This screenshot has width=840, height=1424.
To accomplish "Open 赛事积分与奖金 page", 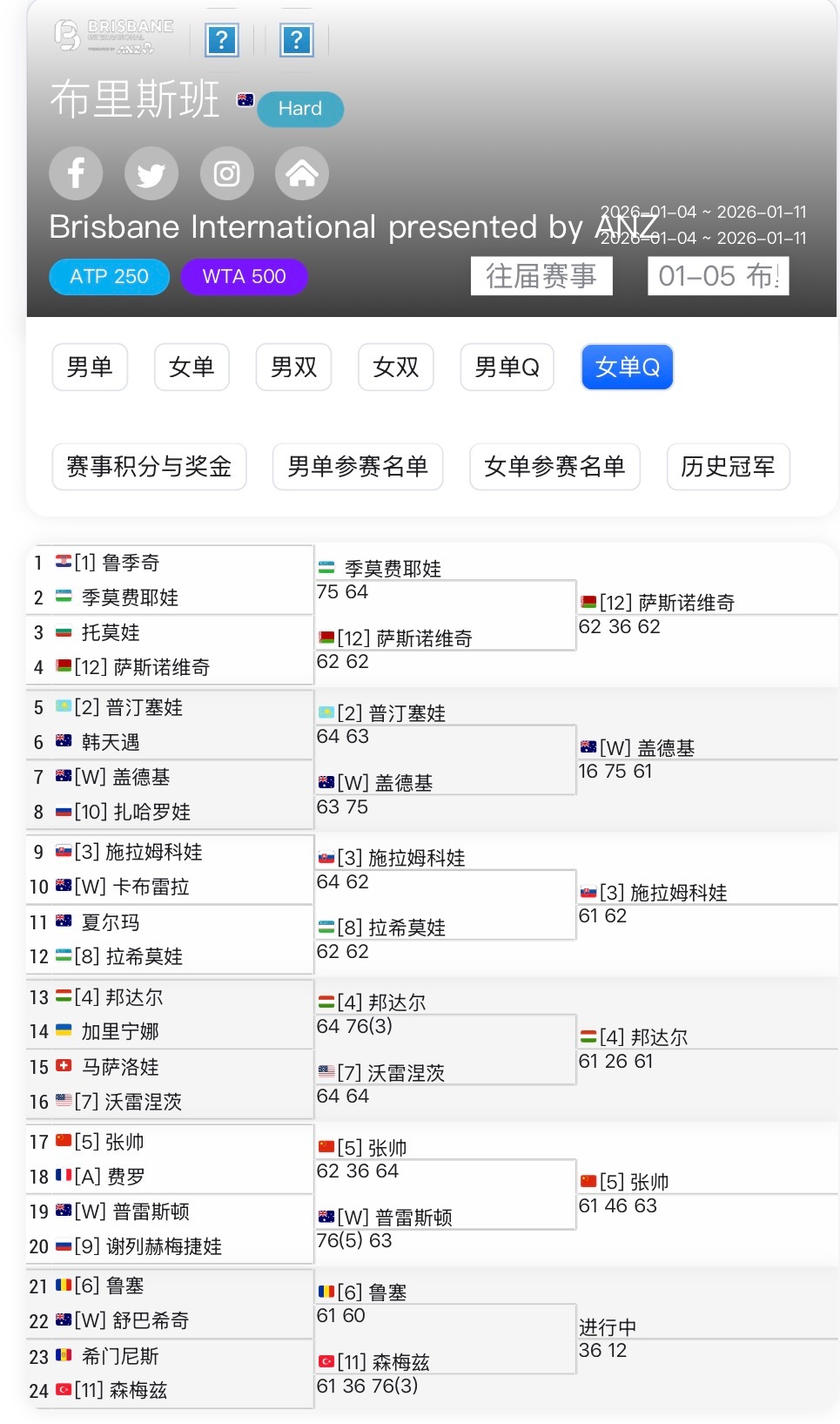I will pos(149,467).
